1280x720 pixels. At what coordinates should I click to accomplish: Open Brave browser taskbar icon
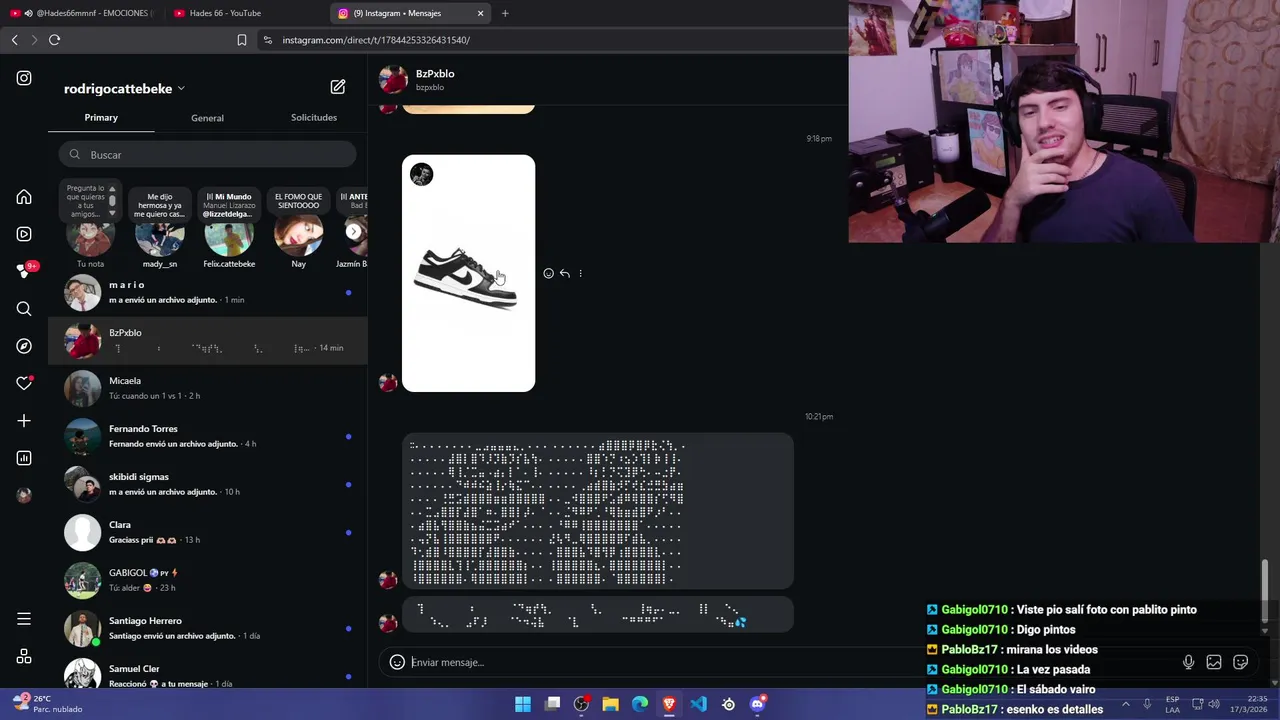669,704
